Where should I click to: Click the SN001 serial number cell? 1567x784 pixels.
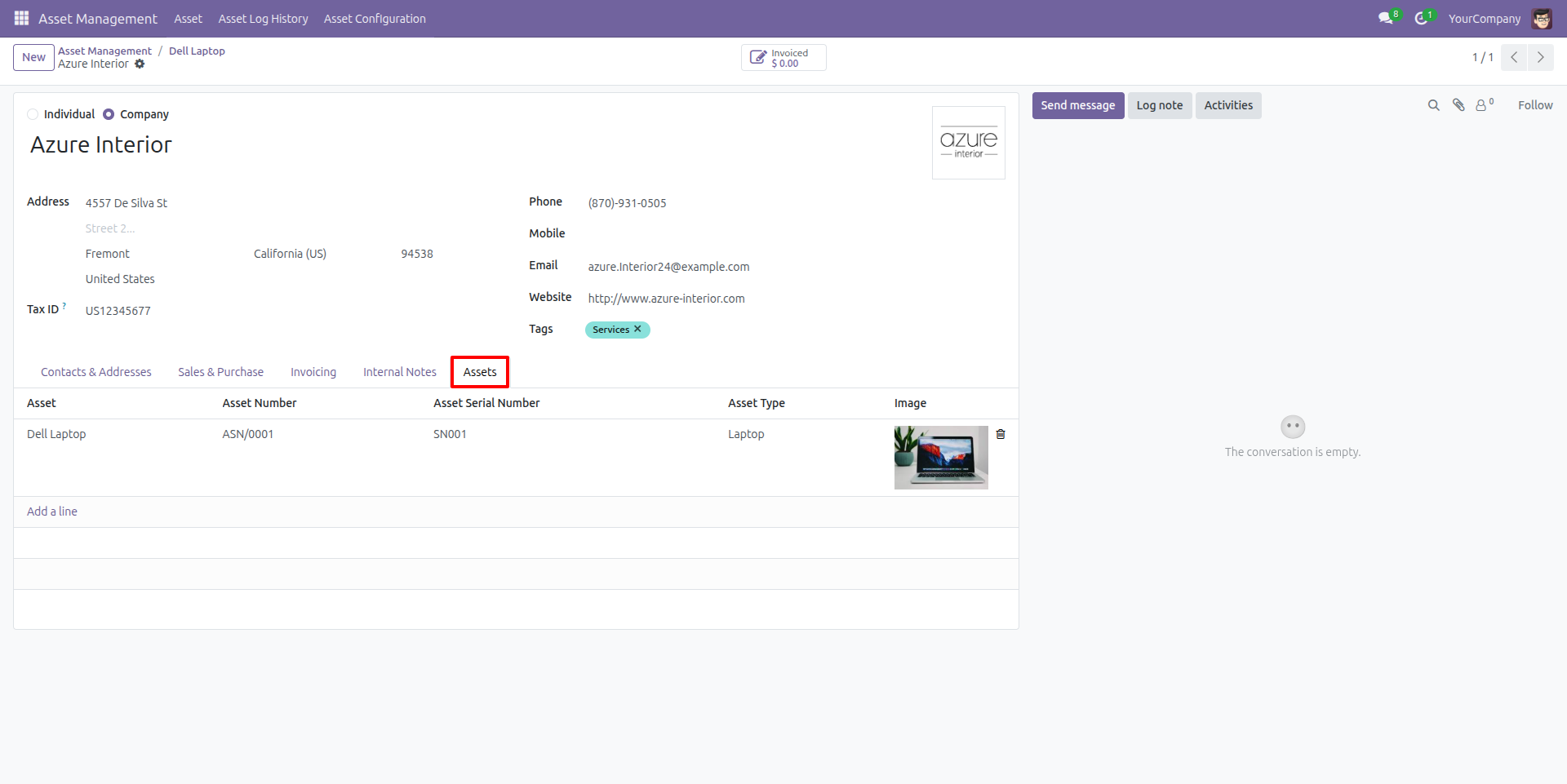pos(450,434)
